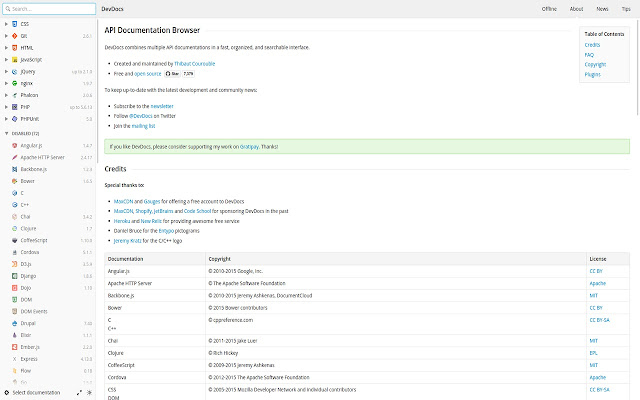Expand the jQuery documentation tree
Screen dimensions: 640x400
[x=6, y=71]
